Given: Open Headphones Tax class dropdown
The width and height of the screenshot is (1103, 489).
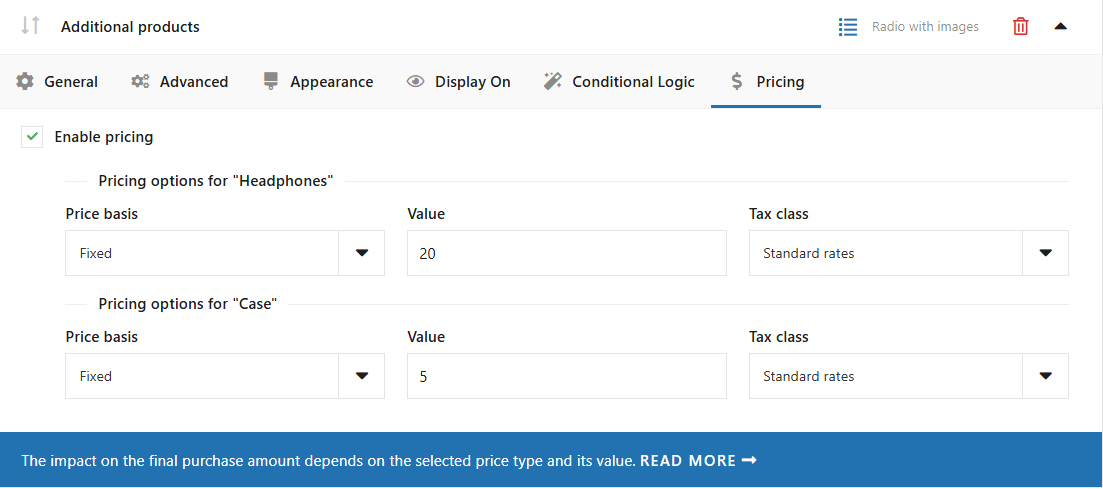Looking at the screenshot, I should click(909, 253).
